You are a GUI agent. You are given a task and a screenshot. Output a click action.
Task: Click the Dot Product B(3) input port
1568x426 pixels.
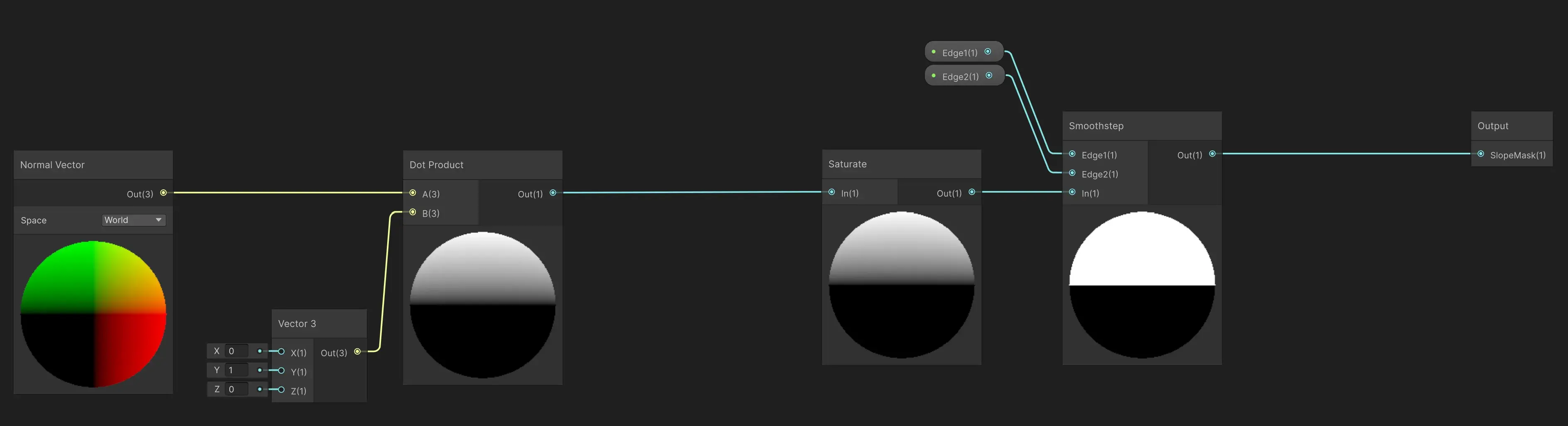click(413, 213)
